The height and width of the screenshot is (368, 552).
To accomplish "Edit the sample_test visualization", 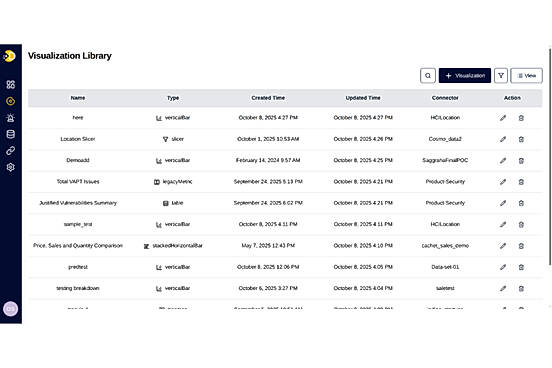I will coord(503,224).
